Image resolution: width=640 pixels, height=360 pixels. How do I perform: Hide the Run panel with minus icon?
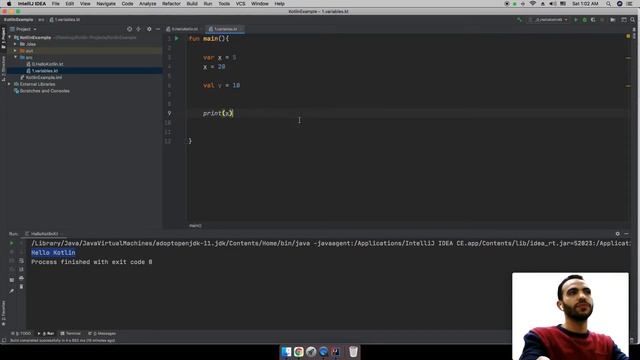[627, 234]
